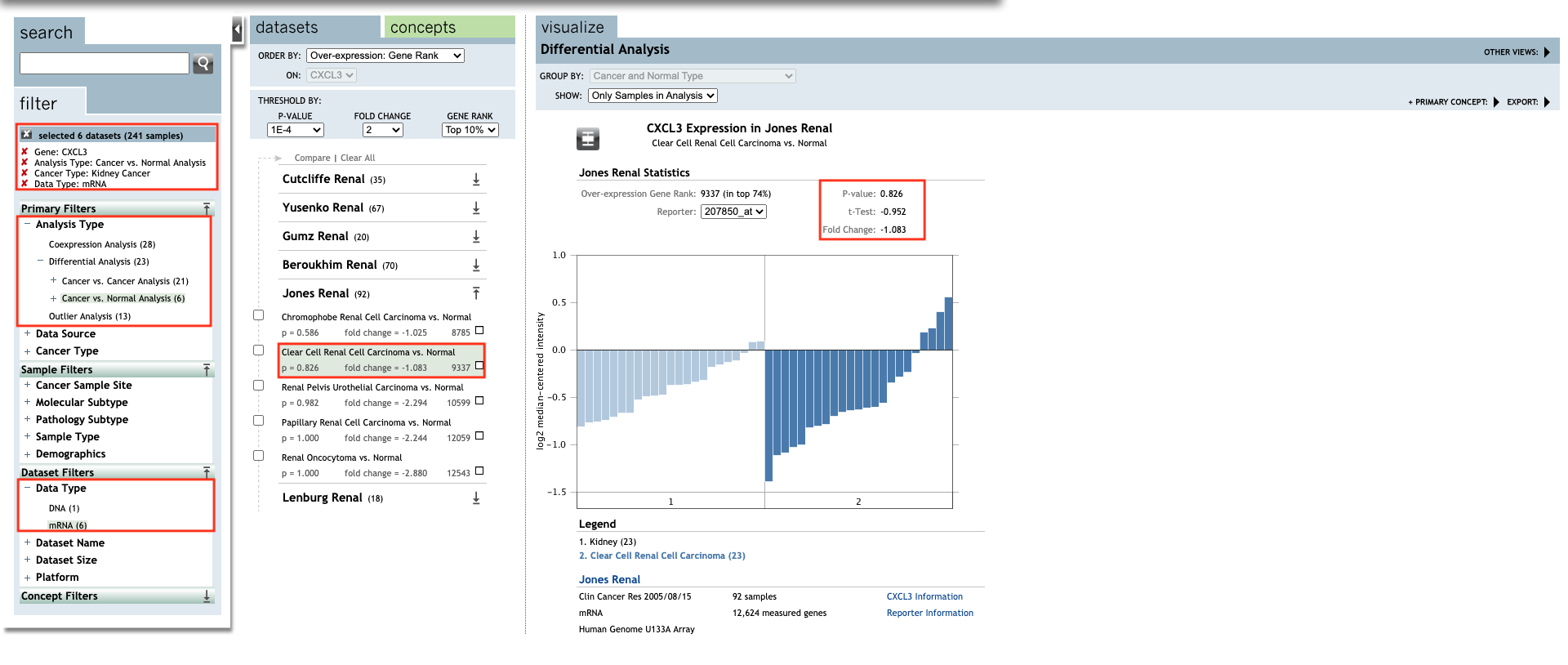Tick checkbox for Renal Pelvis Urothelial Carcinoma
1568x665 pixels.
coord(258,386)
